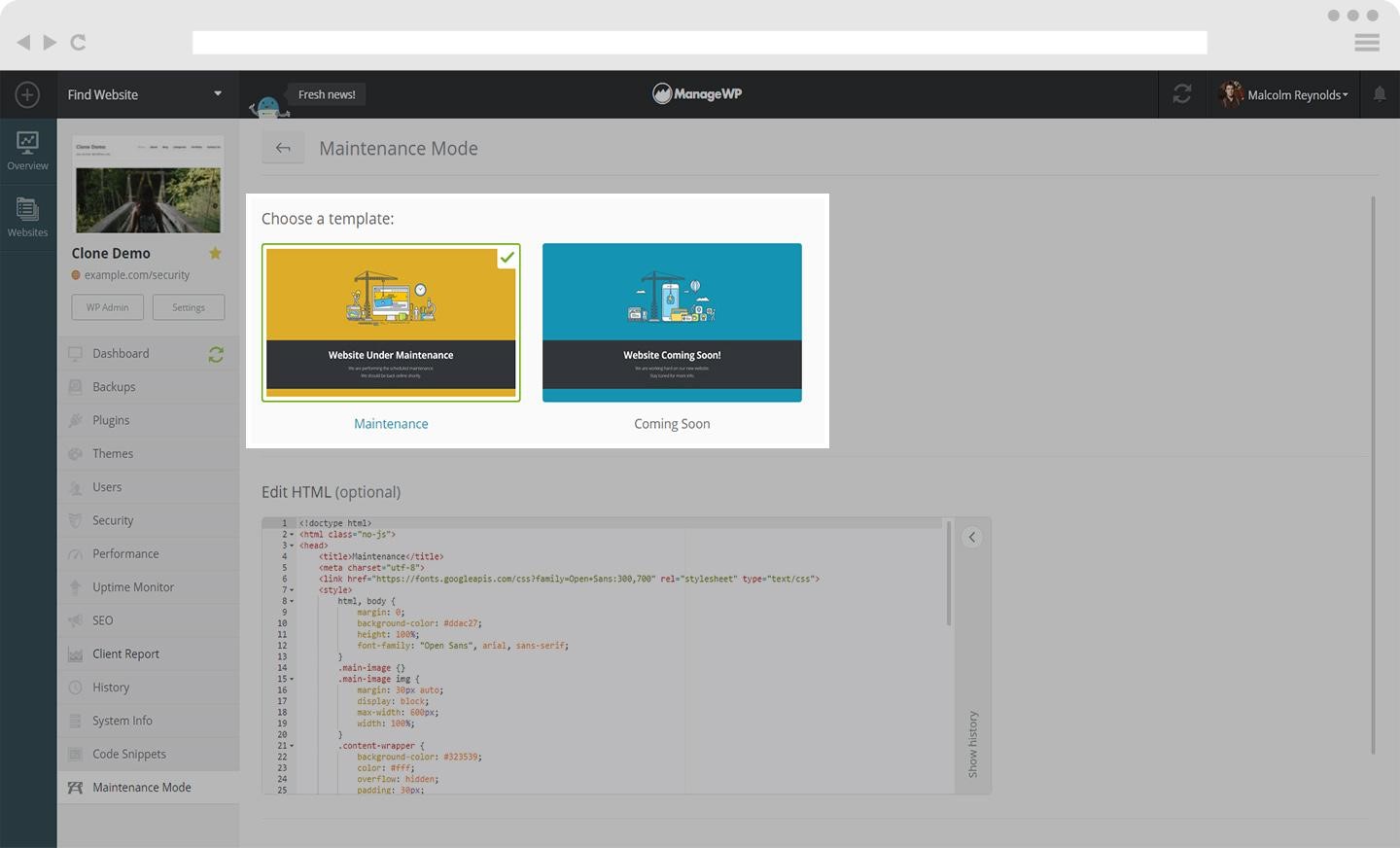1400x848 pixels.
Task: Collapse the history panel chevron
Action: (971, 537)
